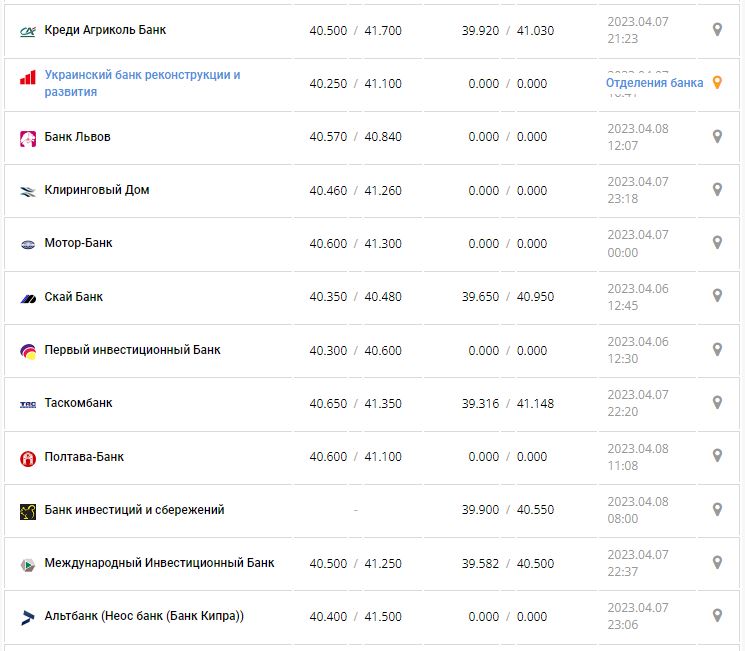Click the Таскомбанк rate 40.650 / 41.350
This screenshot has width=745, height=651.
click(355, 404)
